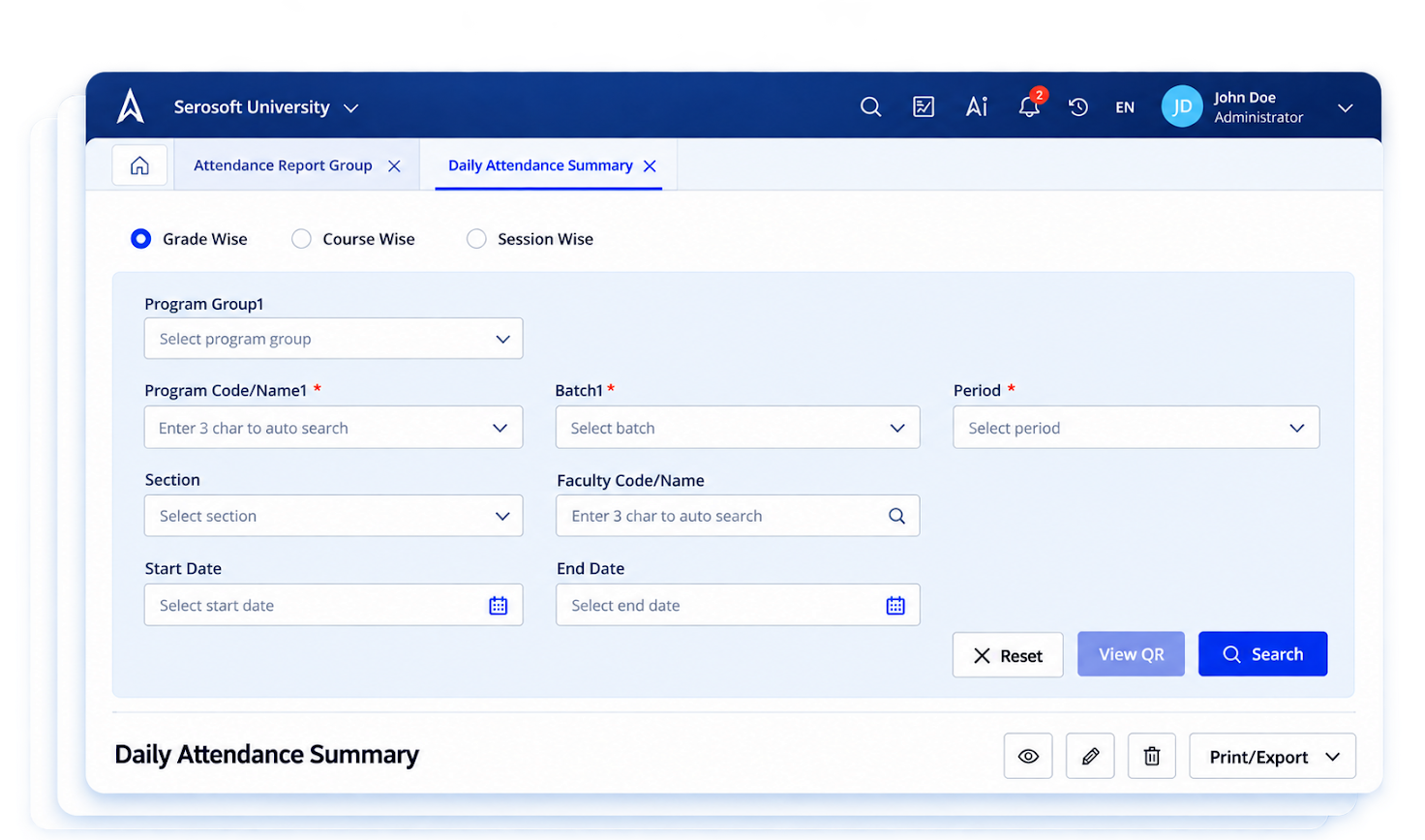Screen dimensions: 1425x840
Task: Click the Daily Attendance Summary heading
Action: pyautogui.click(x=266, y=755)
